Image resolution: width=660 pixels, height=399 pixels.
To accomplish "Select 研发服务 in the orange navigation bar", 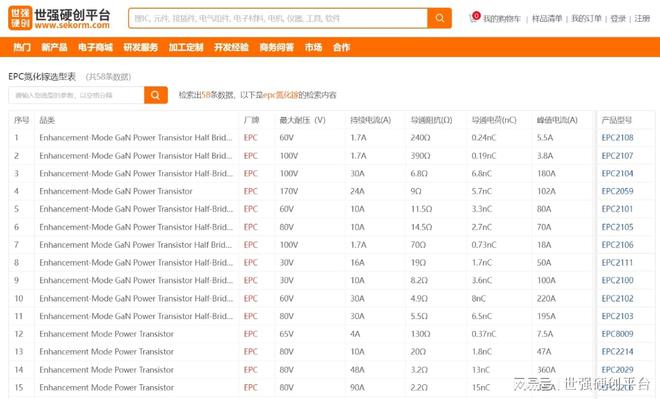I will coord(141,47).
